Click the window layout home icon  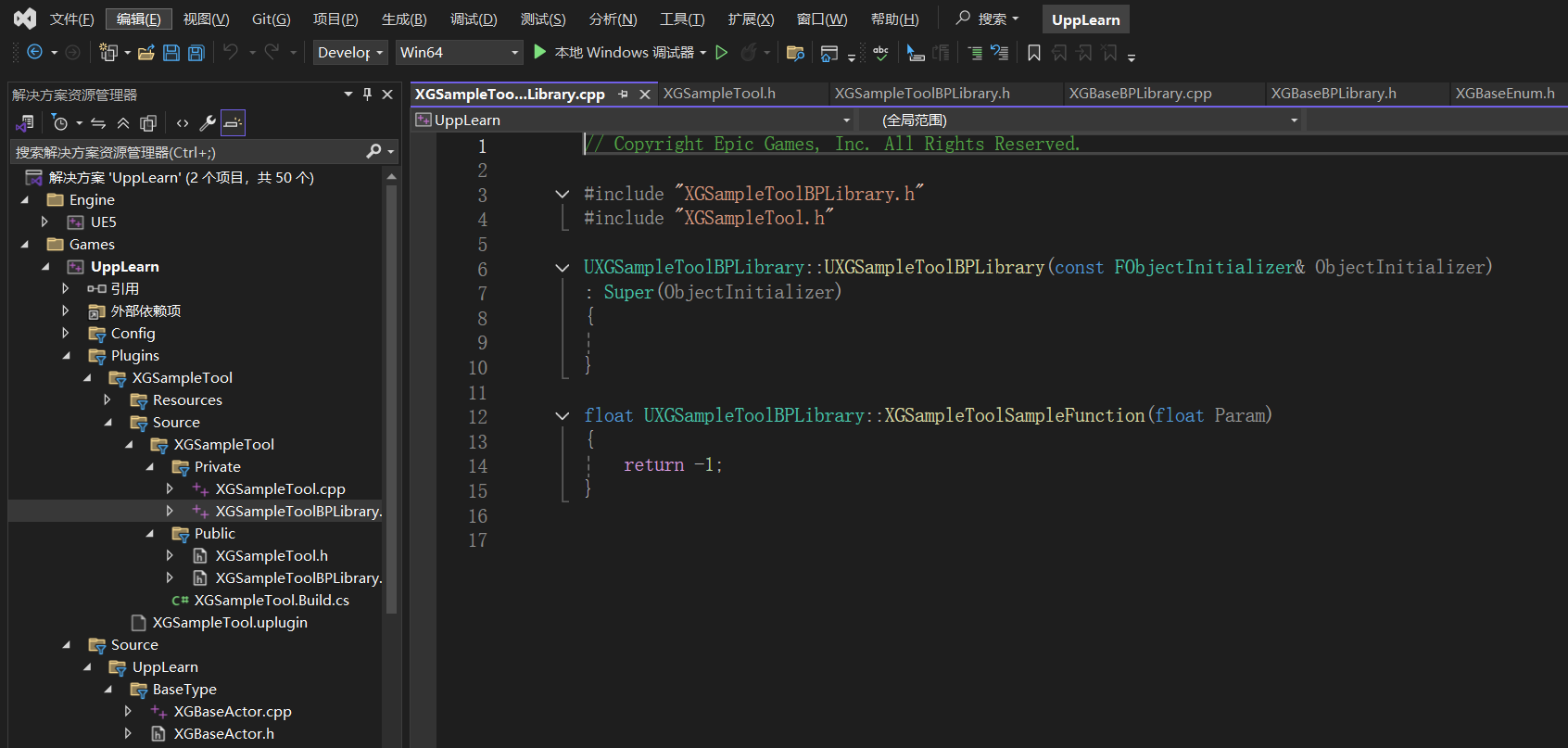tap(829, 53)
